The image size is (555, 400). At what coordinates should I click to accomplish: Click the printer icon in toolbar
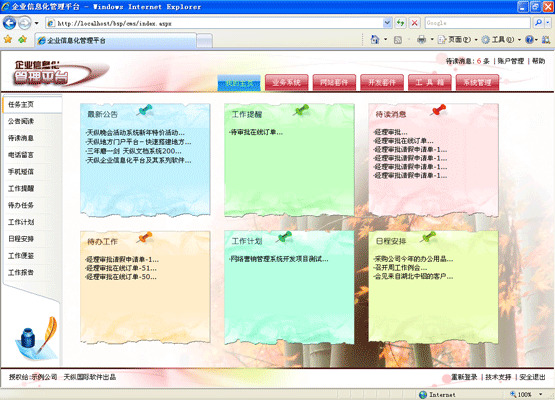tap(421, 40)
